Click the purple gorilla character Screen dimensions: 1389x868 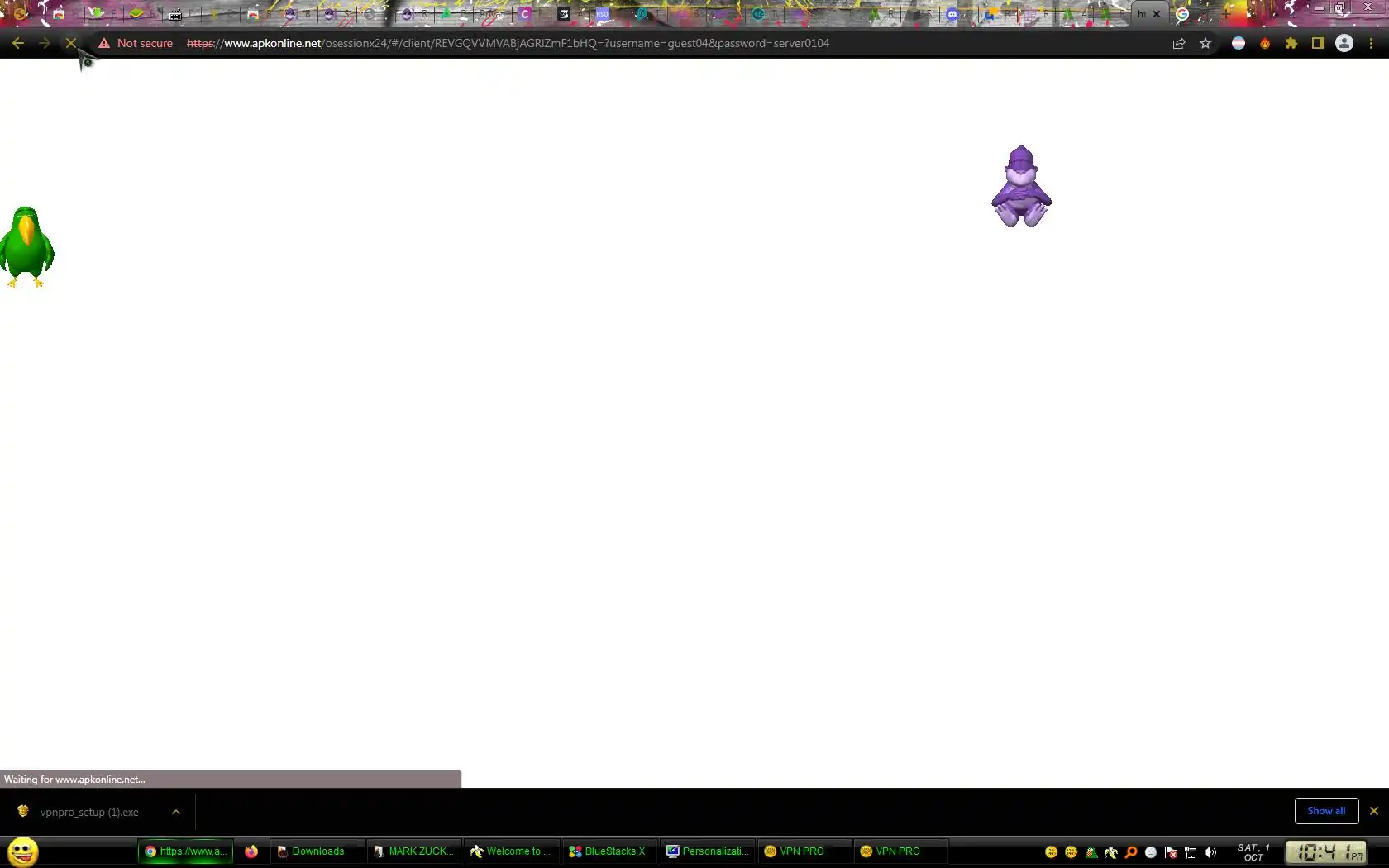(1021, 186)
